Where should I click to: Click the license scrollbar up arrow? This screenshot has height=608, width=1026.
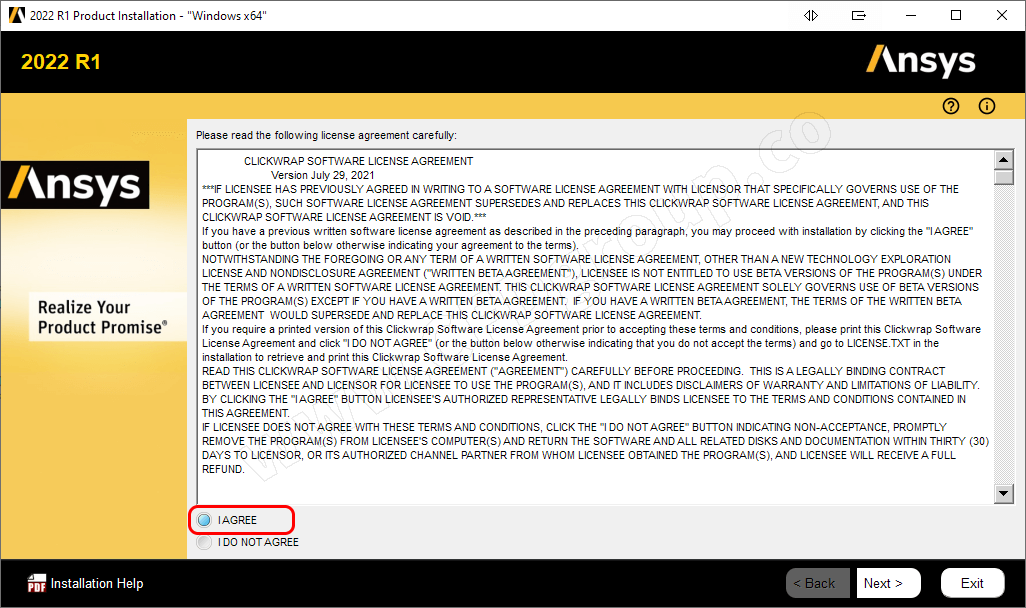click(x=1004, y=160)
